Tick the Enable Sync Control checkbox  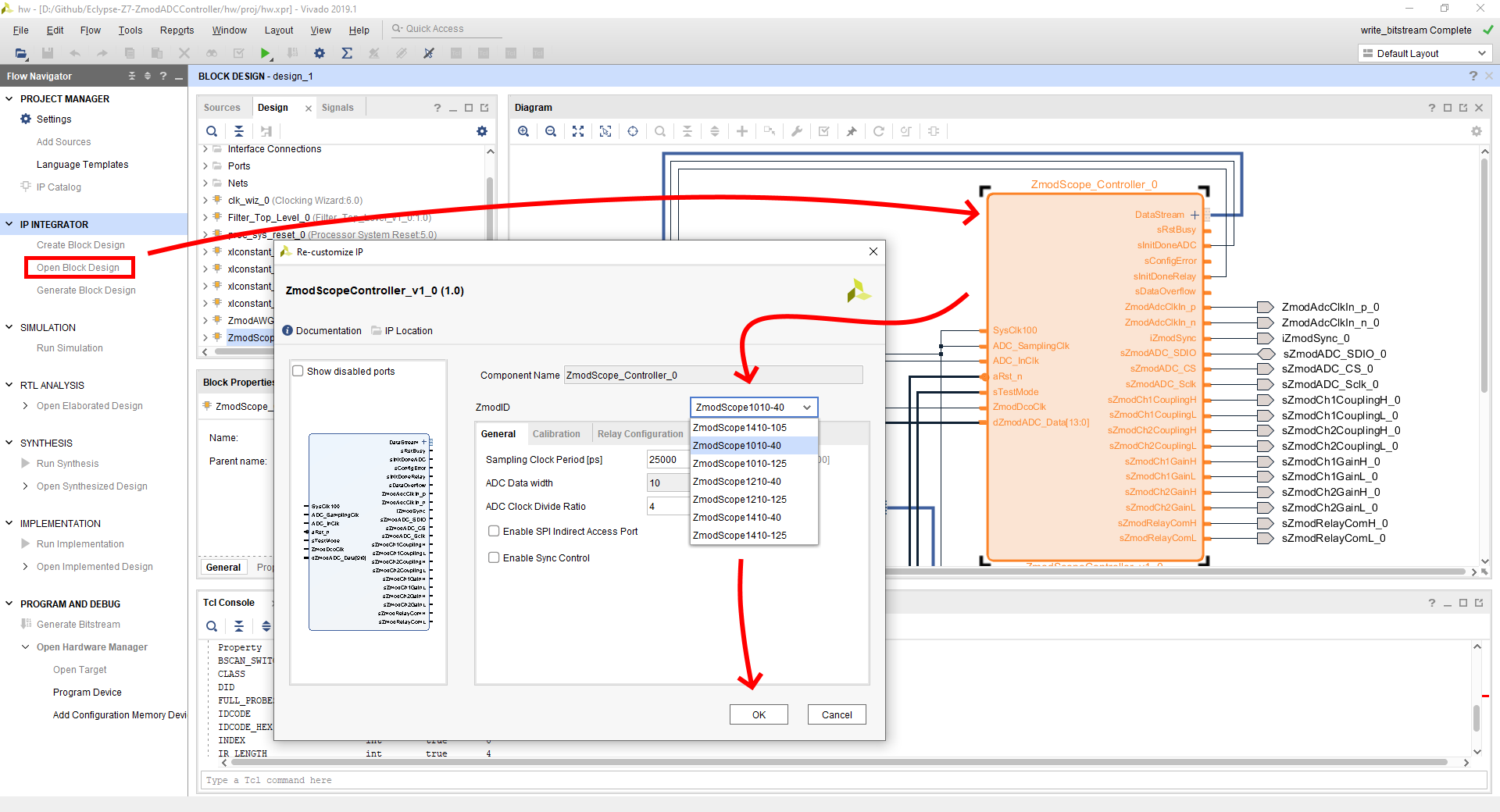click(494, 557)
